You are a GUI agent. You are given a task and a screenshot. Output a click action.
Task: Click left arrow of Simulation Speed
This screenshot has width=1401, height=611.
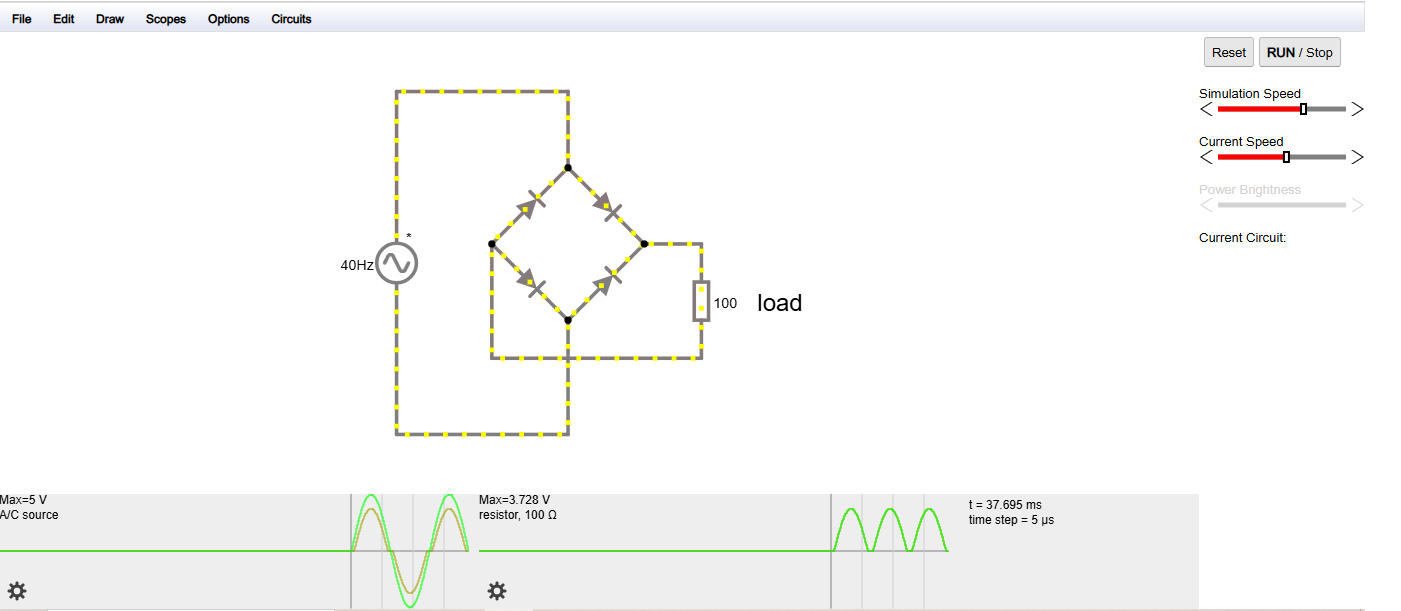tap(1207, 109)
